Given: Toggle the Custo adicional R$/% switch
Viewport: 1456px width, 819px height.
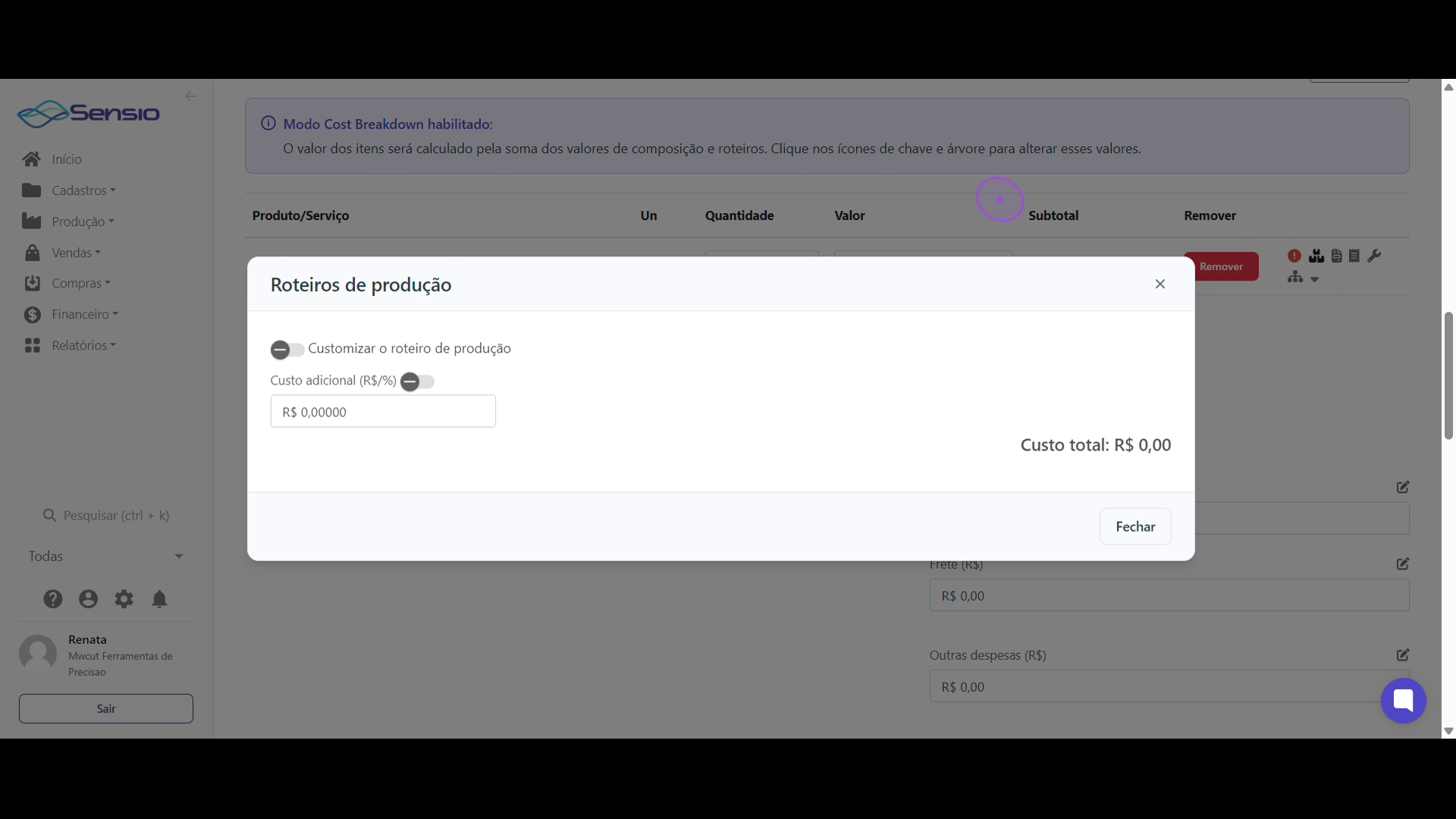Looking at the screenshot, I should (417, 381).
